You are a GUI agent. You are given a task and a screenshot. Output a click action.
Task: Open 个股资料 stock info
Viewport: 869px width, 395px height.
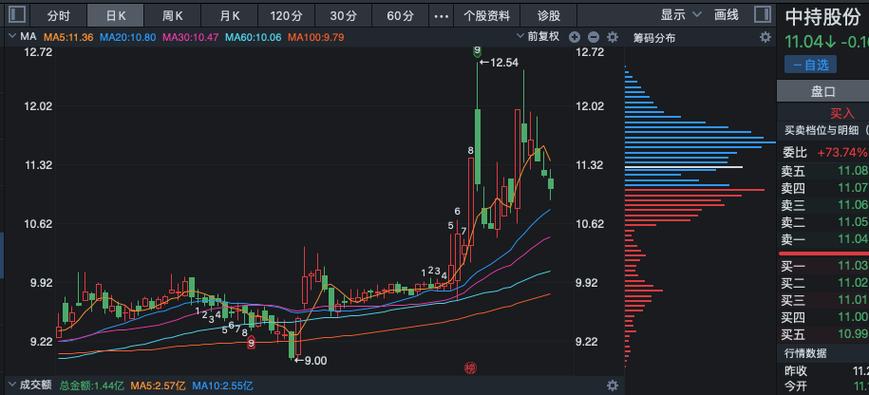tap(486, 16)
